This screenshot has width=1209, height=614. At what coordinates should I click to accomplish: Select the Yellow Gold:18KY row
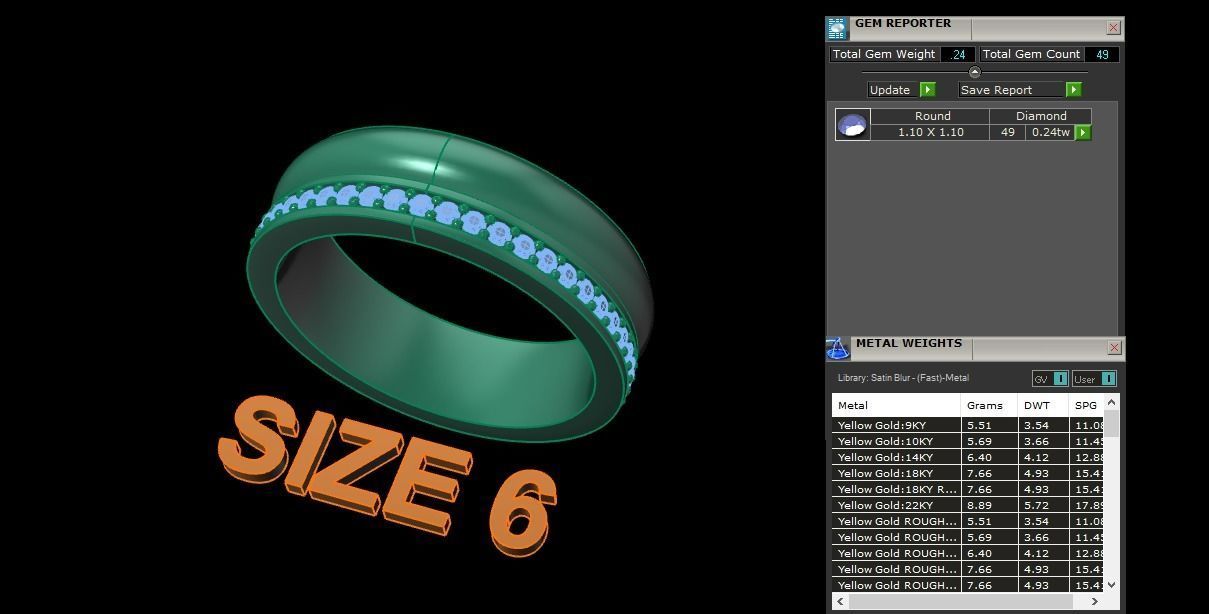pos(968,473)
